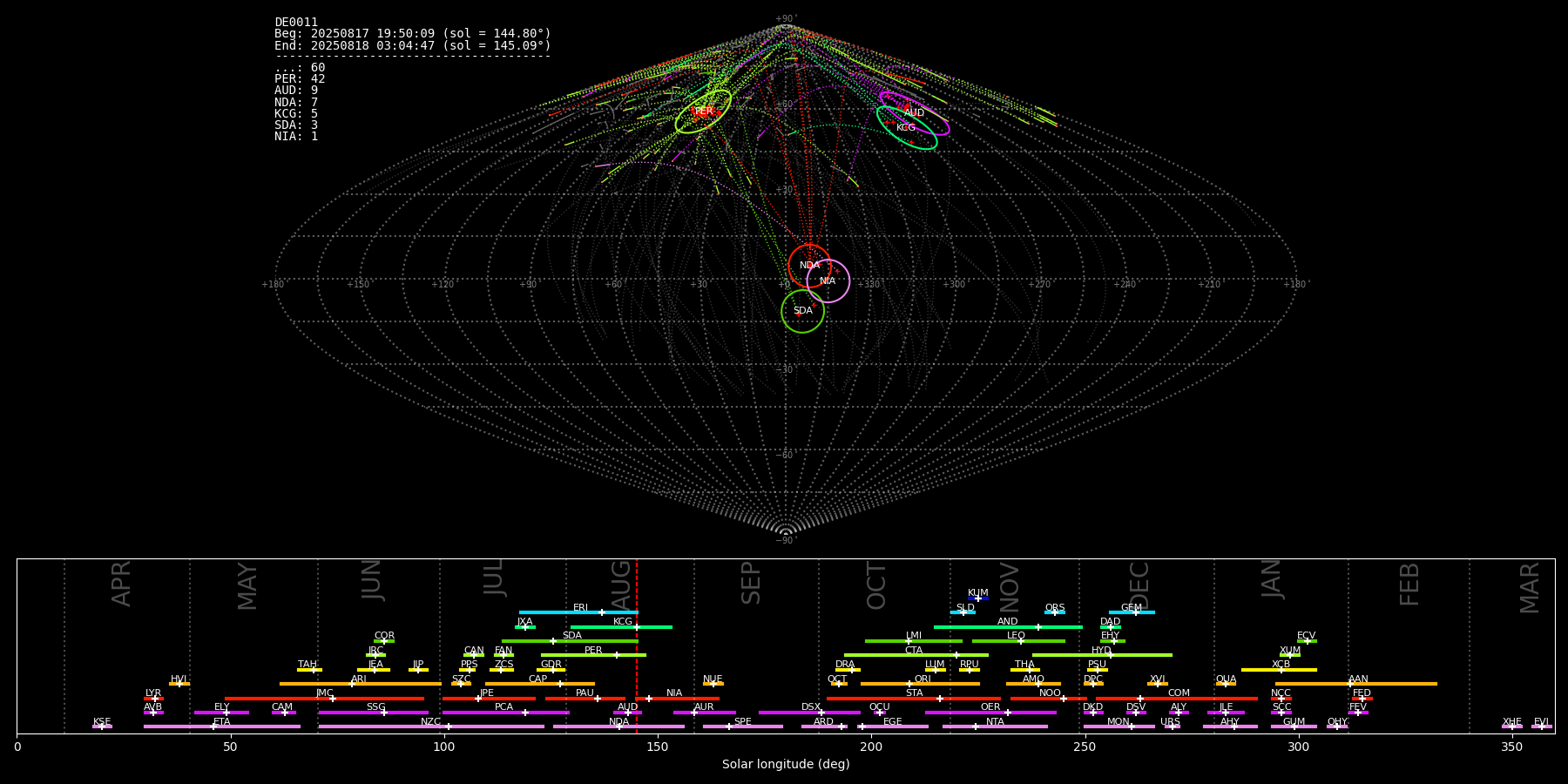
Task: Click the '...: 60' sporadic count entry
Action: (x=300, y=68)
